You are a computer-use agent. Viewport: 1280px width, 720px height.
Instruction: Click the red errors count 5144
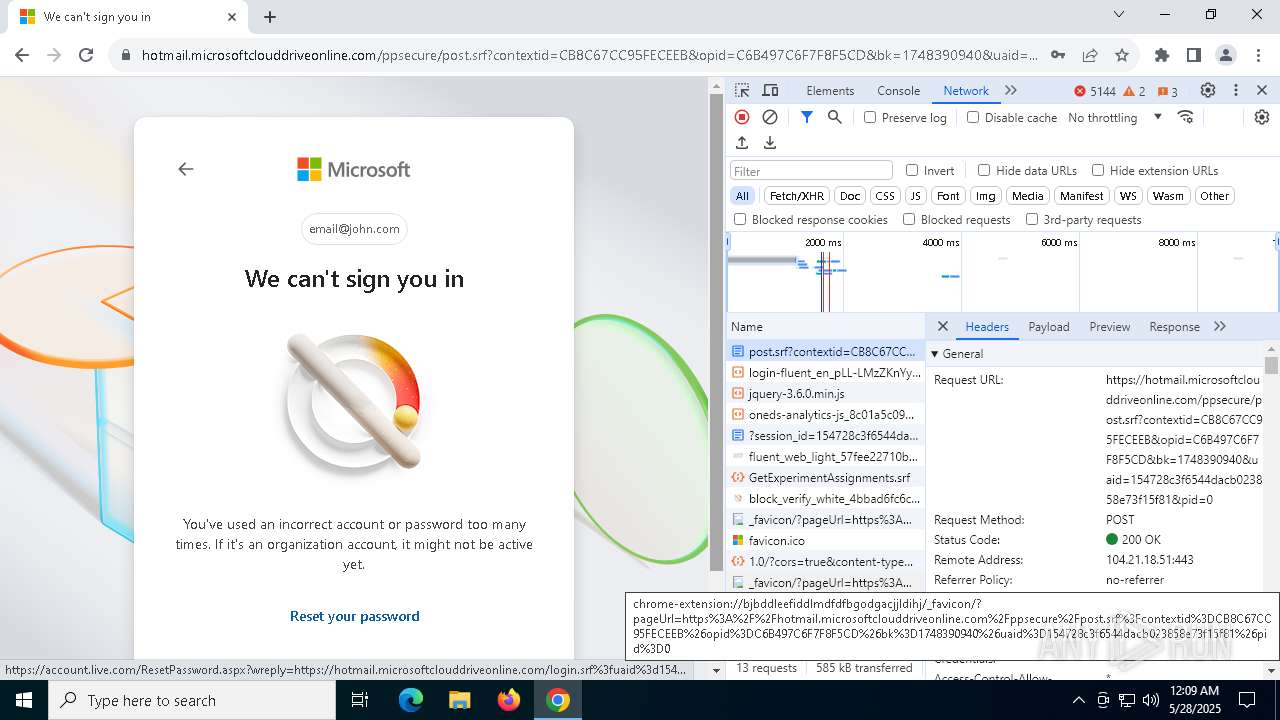click(x=1095, y=91)
